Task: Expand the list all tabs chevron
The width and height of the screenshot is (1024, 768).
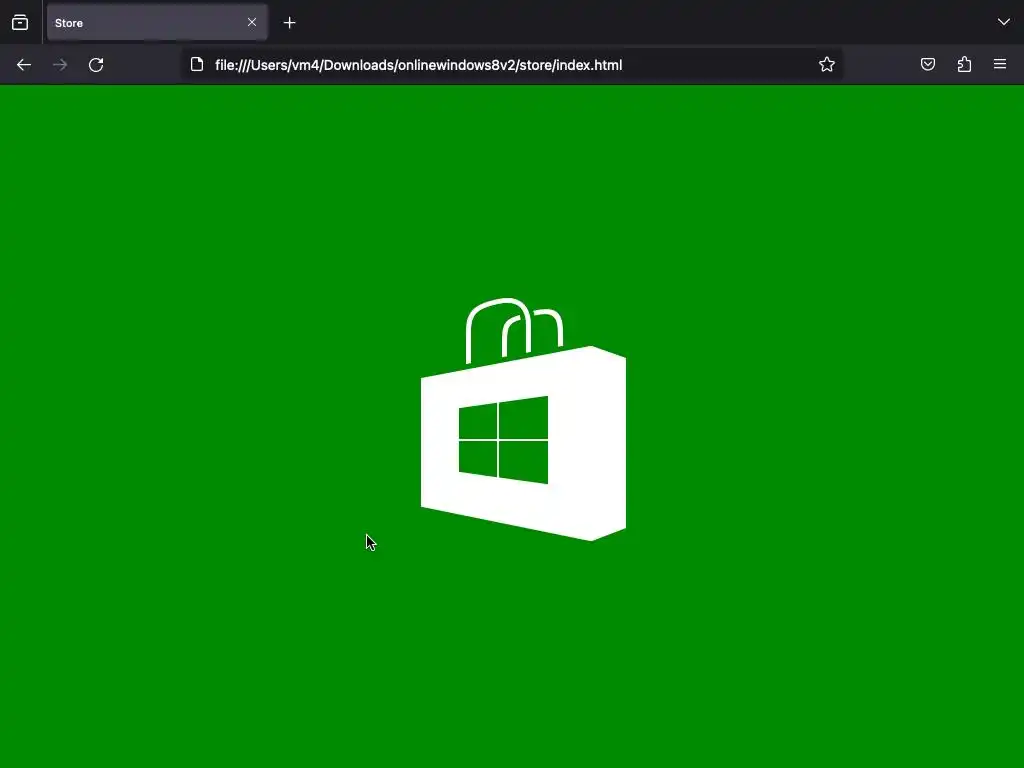Action: point(1004,22)
